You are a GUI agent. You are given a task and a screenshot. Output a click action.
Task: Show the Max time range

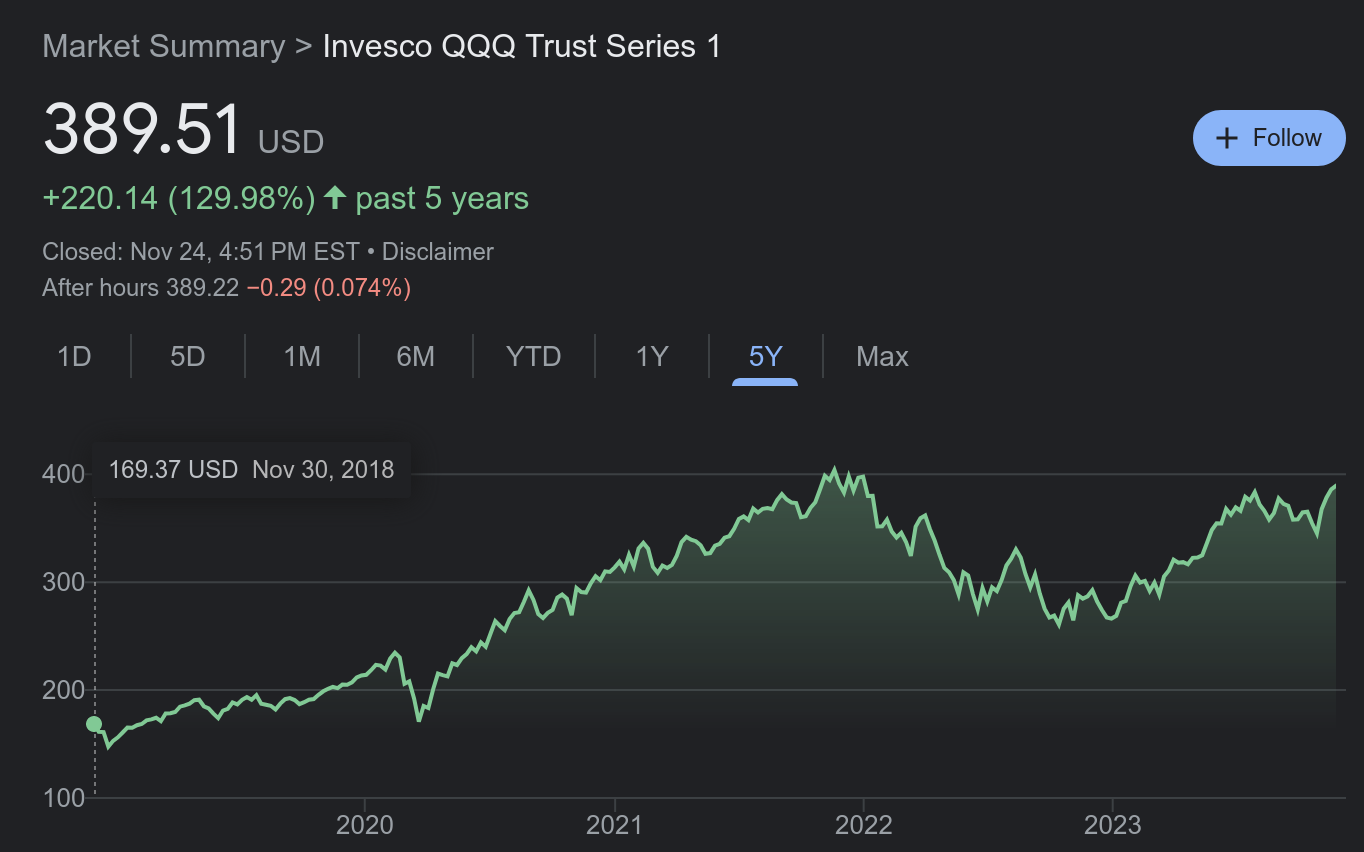coord(882,357)
